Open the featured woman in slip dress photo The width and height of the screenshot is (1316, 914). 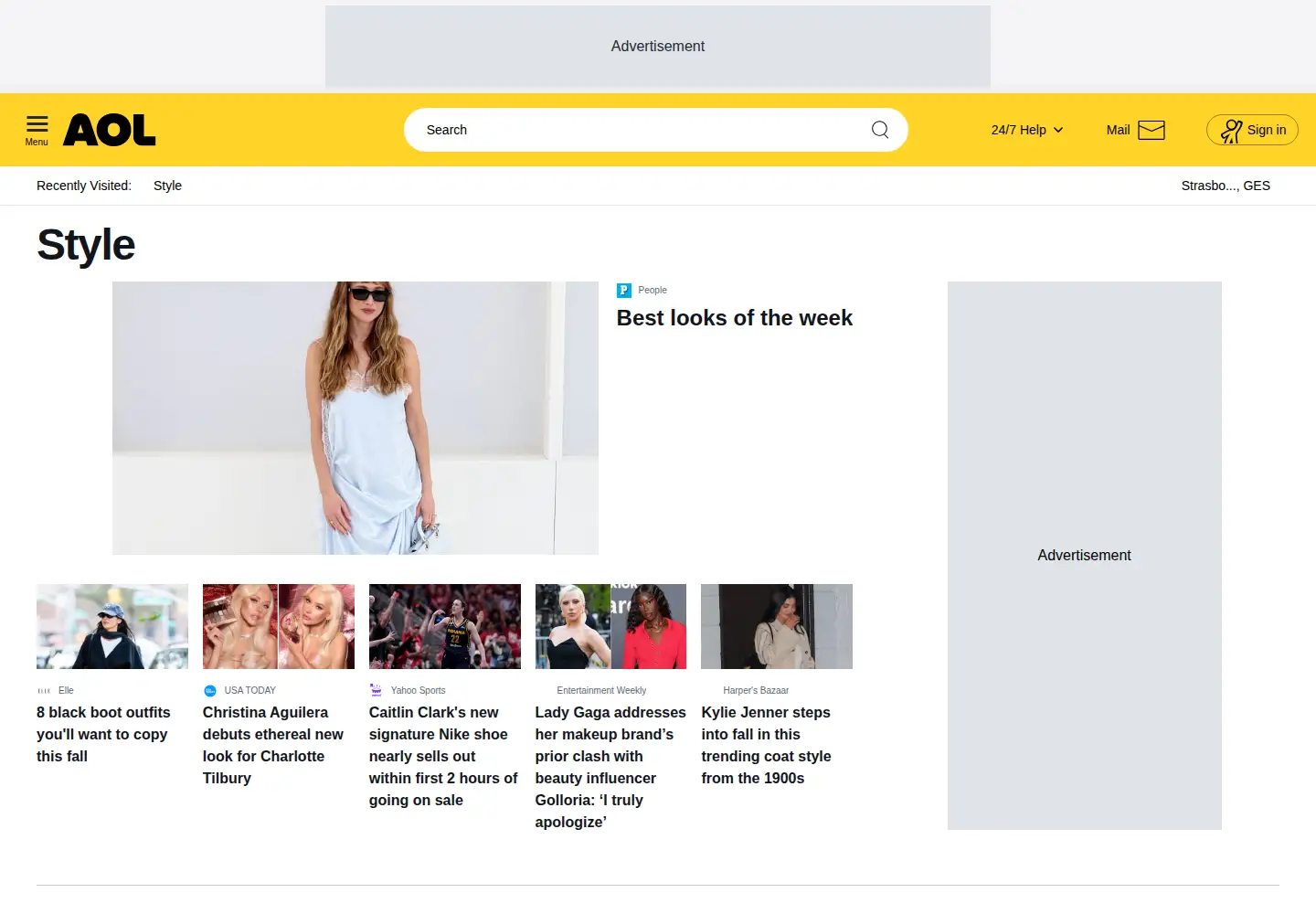[356, 418]
